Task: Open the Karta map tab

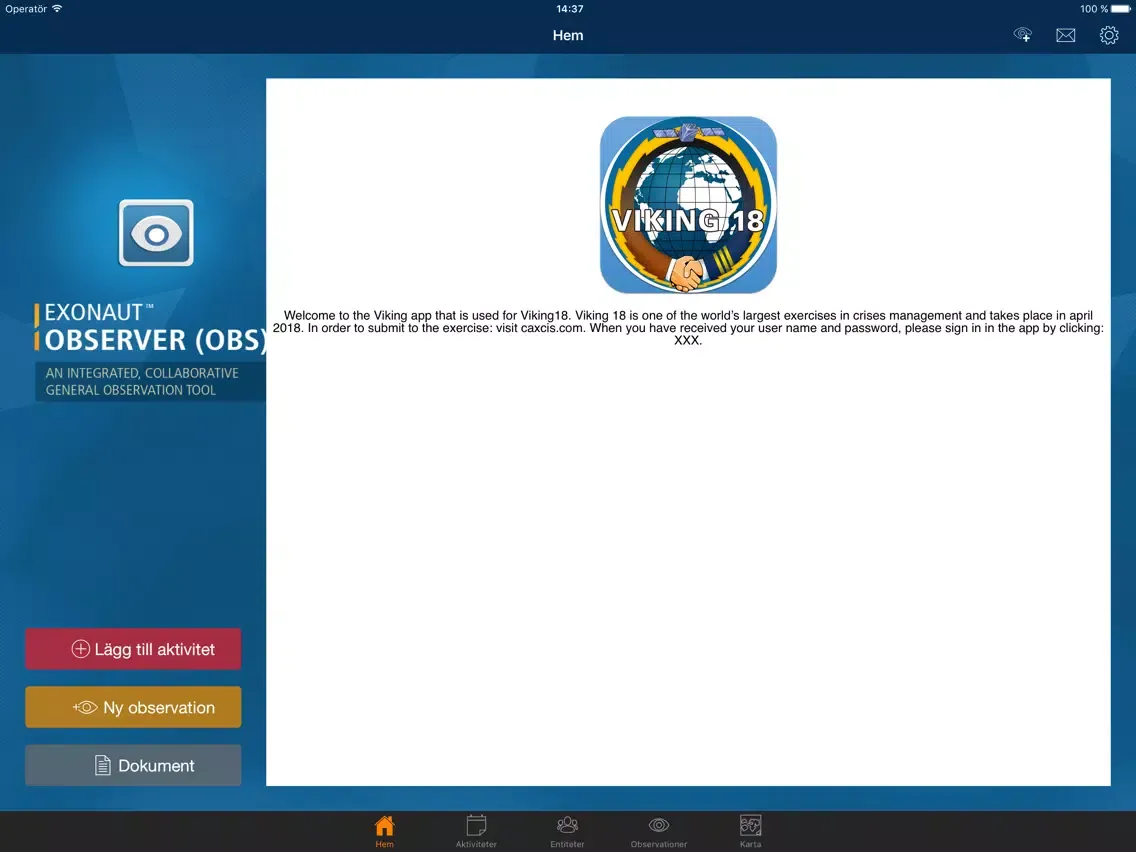Action: 750,831
